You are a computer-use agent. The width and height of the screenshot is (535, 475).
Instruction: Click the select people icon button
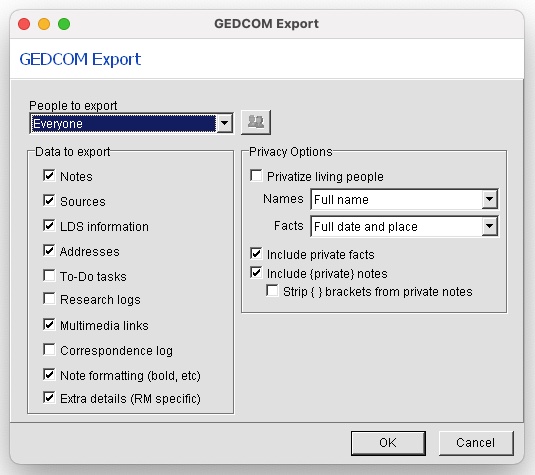tap(256, 122)
